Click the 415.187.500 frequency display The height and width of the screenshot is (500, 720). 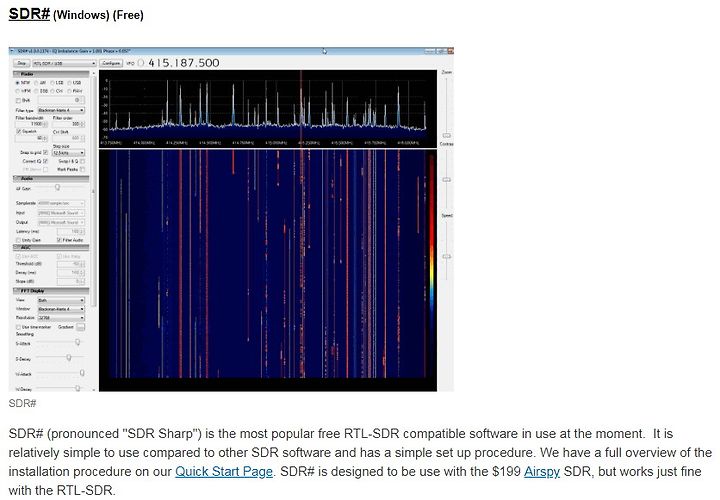point(184,63)
